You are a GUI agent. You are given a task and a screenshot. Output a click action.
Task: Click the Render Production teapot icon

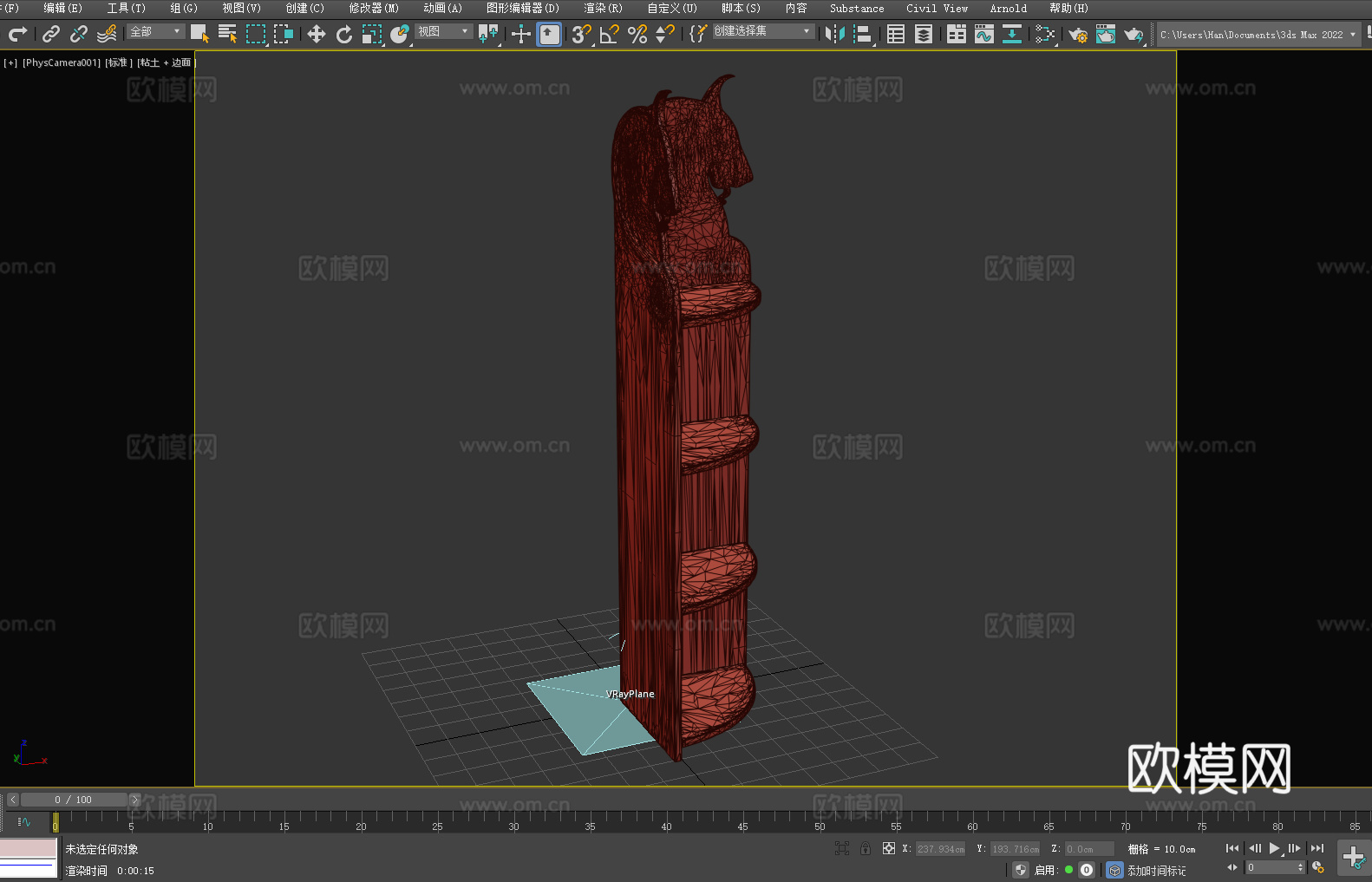coord(1134,34)
